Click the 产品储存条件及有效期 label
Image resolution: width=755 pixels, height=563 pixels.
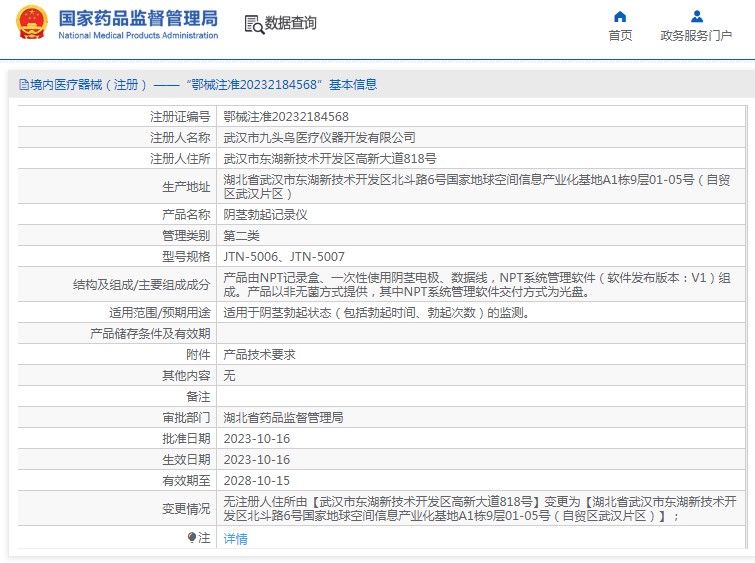click(150, 333)
